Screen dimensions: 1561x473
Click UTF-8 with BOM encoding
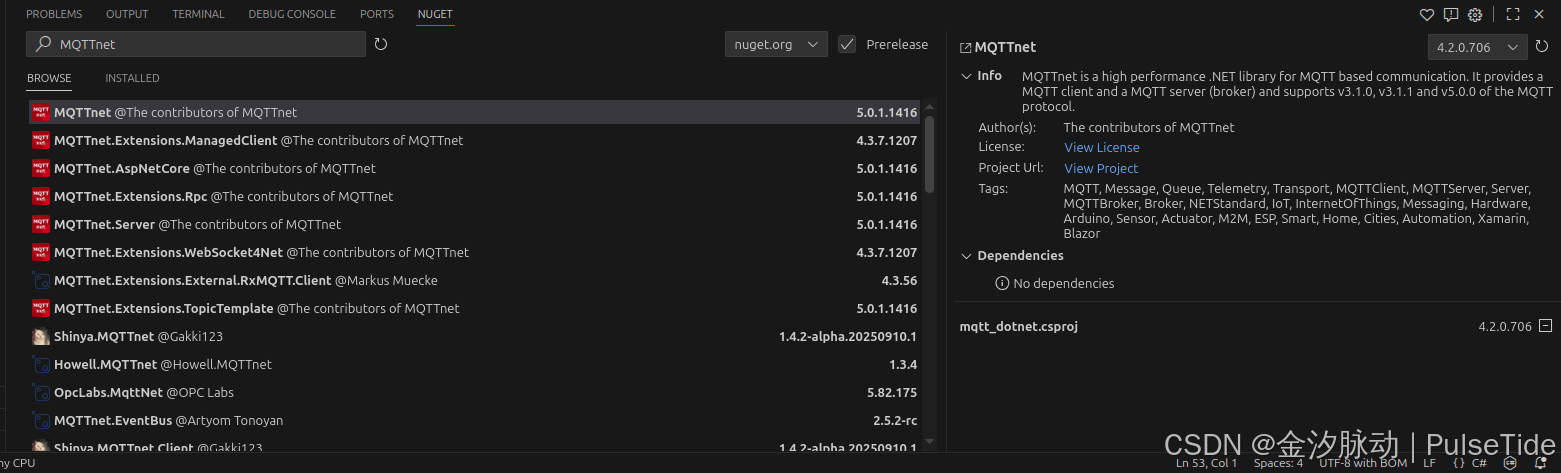[x=1363, y=463]
